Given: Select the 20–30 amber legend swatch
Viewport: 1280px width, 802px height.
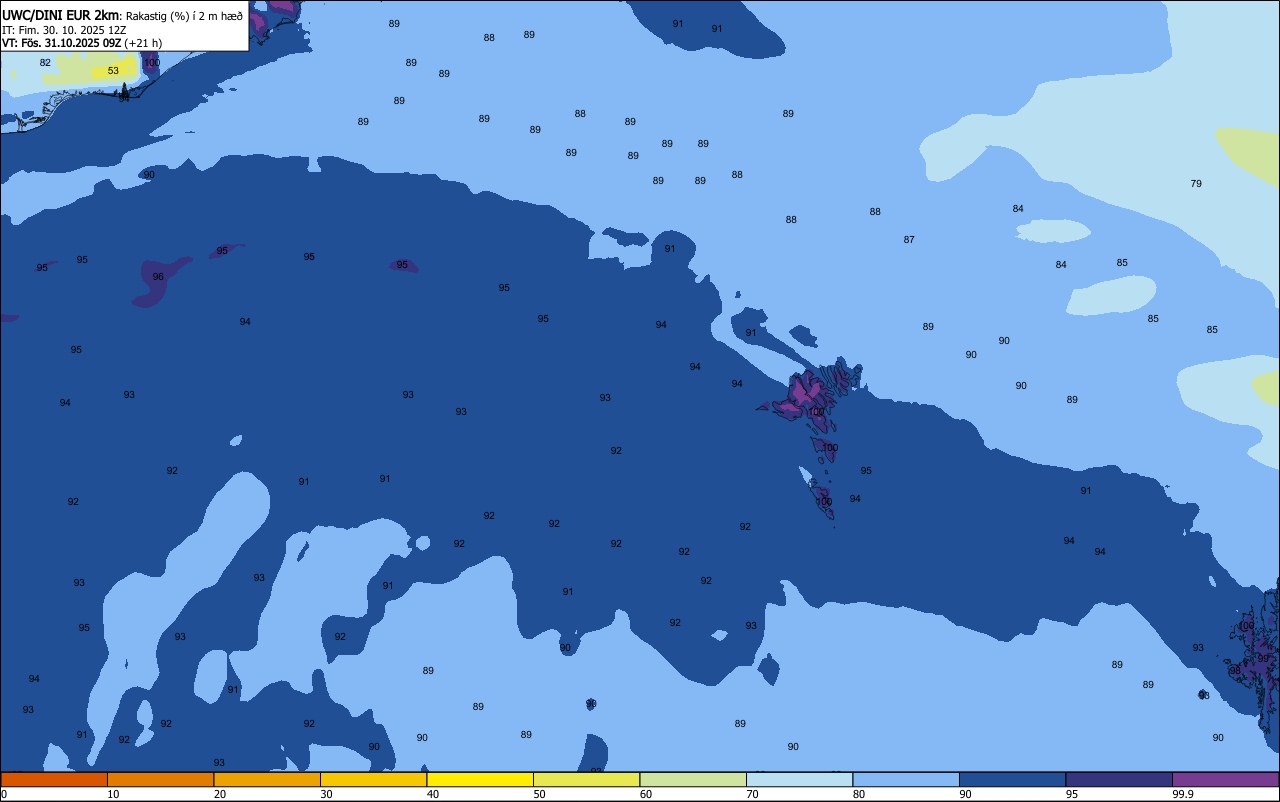Looking at the screenshot, I should 267,779.
